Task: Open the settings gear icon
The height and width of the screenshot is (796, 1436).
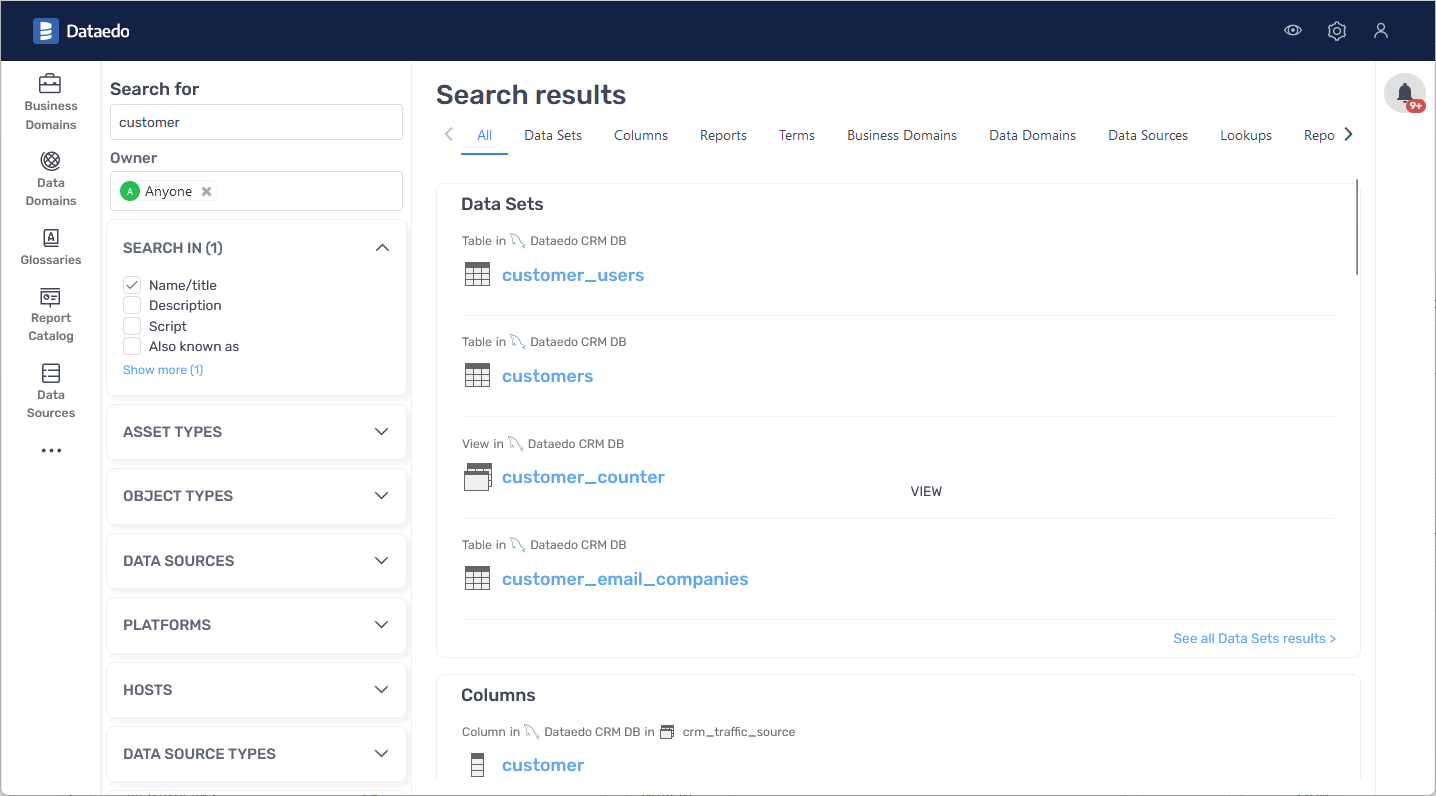Action: pos(1337,31)
